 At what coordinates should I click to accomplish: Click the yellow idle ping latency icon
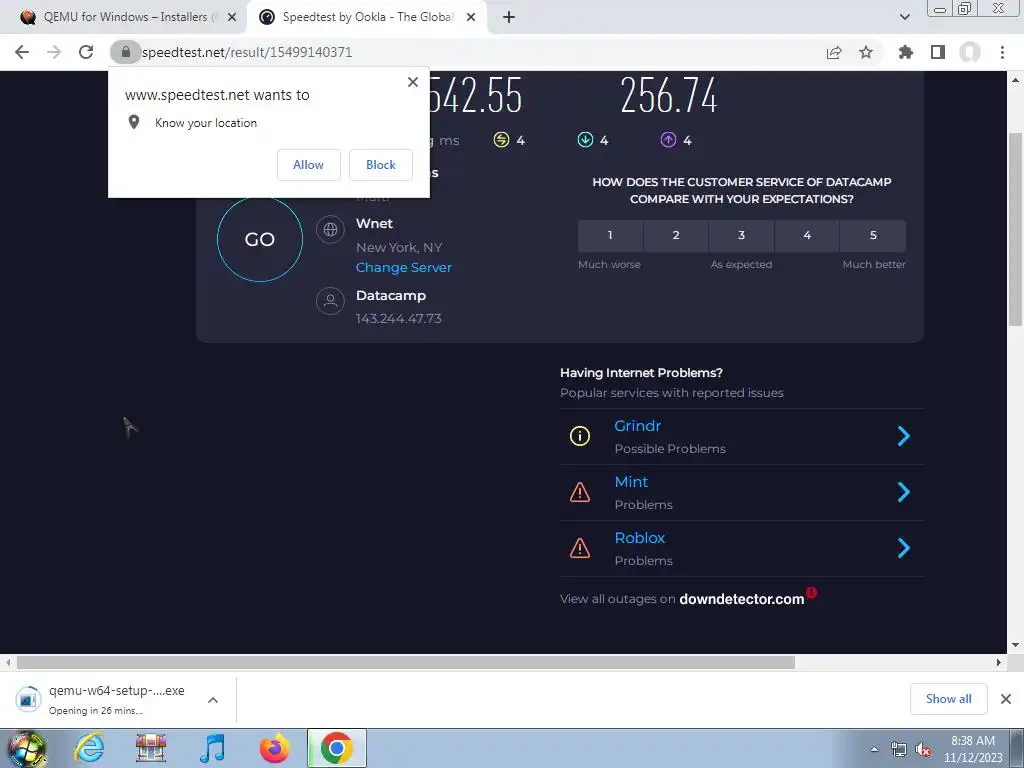(x=501, y=140)
